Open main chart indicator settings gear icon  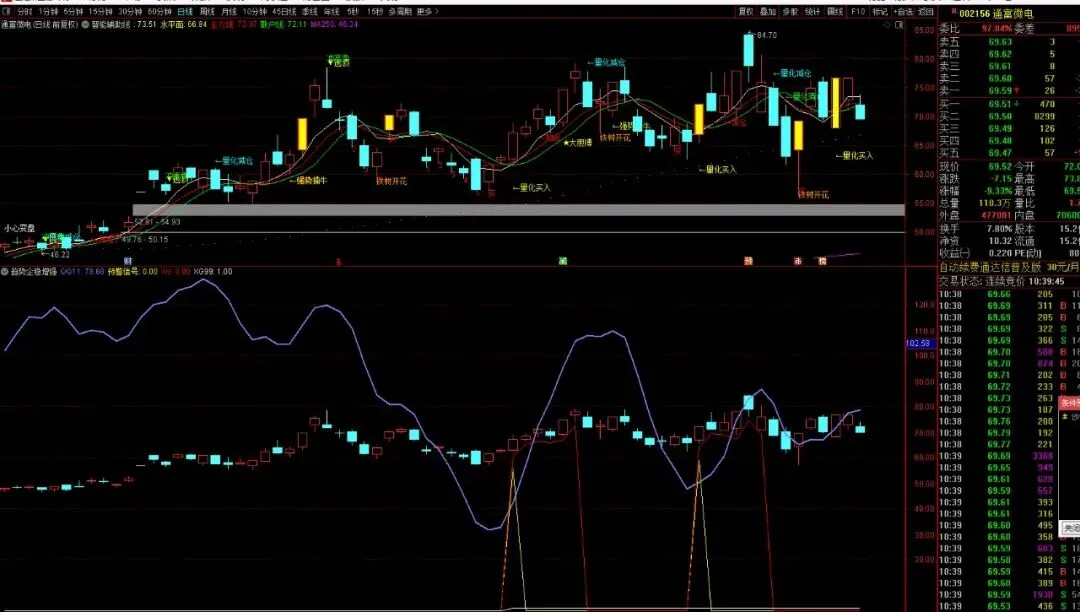click(x=85, y=24)
